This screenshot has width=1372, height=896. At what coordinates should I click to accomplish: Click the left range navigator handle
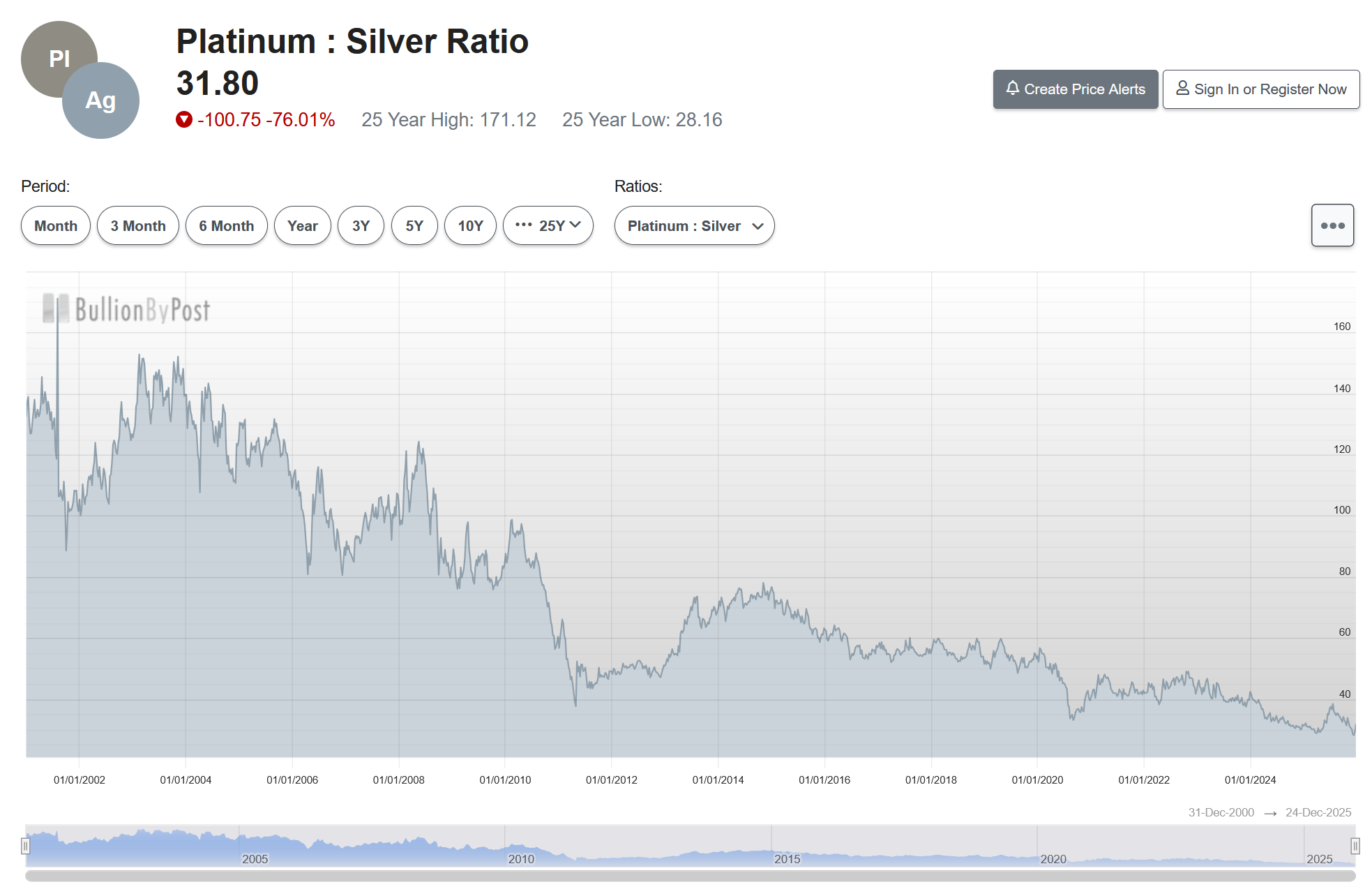[26, 846]
